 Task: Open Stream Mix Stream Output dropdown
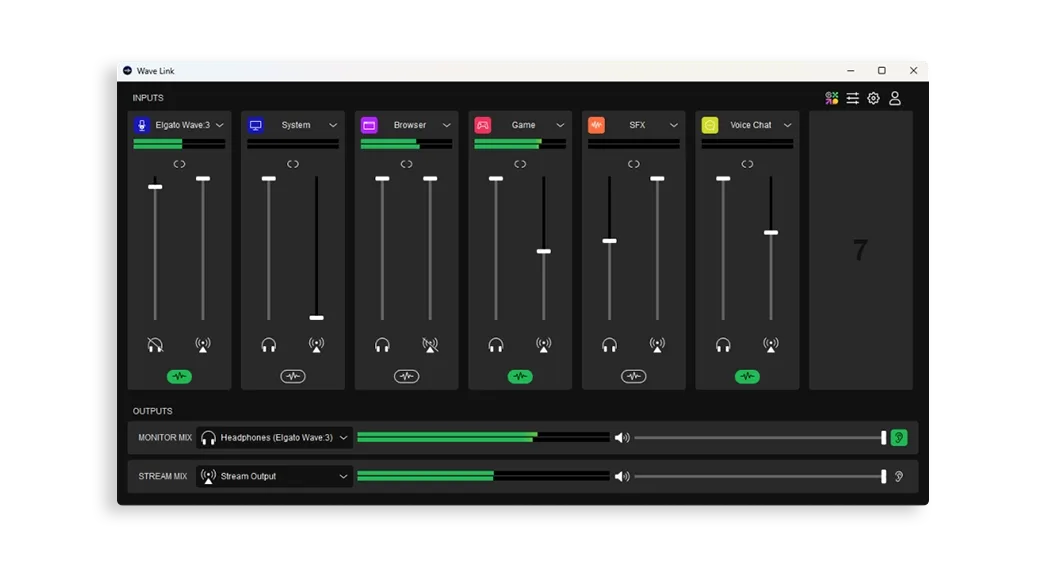click(274, 477)
